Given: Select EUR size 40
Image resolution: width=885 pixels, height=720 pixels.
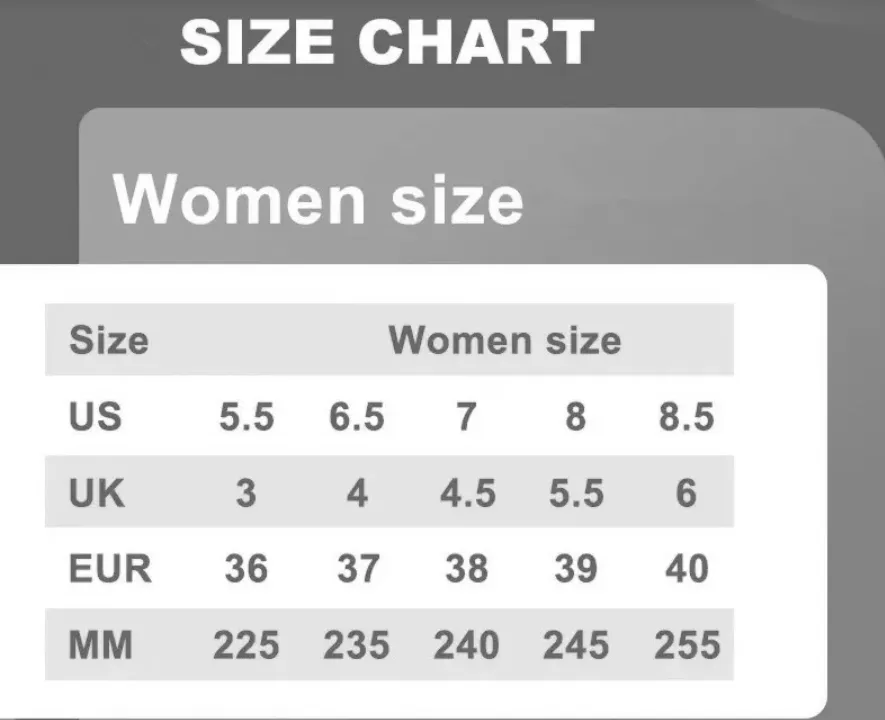Looking at the screenshot, I should 687,568.
